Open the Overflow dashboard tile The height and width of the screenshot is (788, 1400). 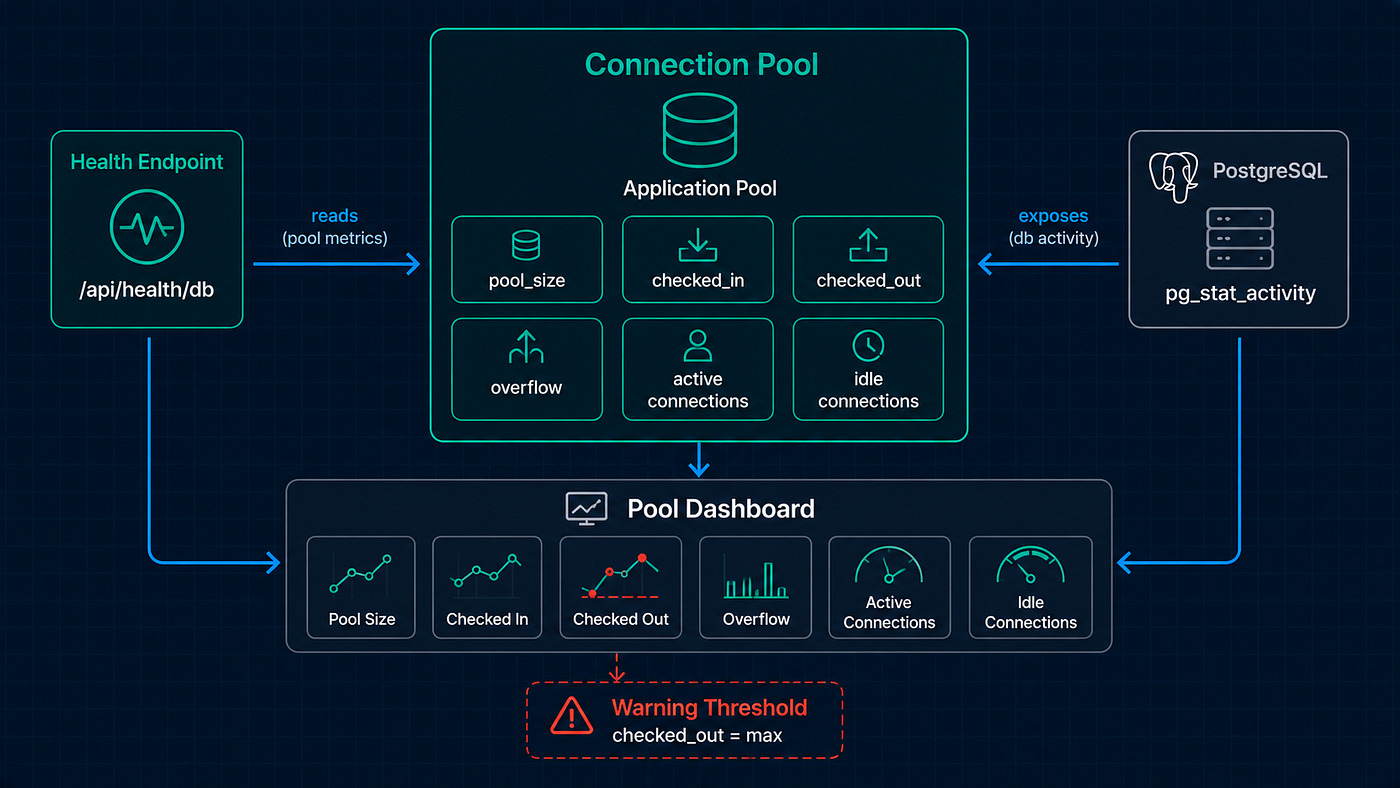coord(756,587)
